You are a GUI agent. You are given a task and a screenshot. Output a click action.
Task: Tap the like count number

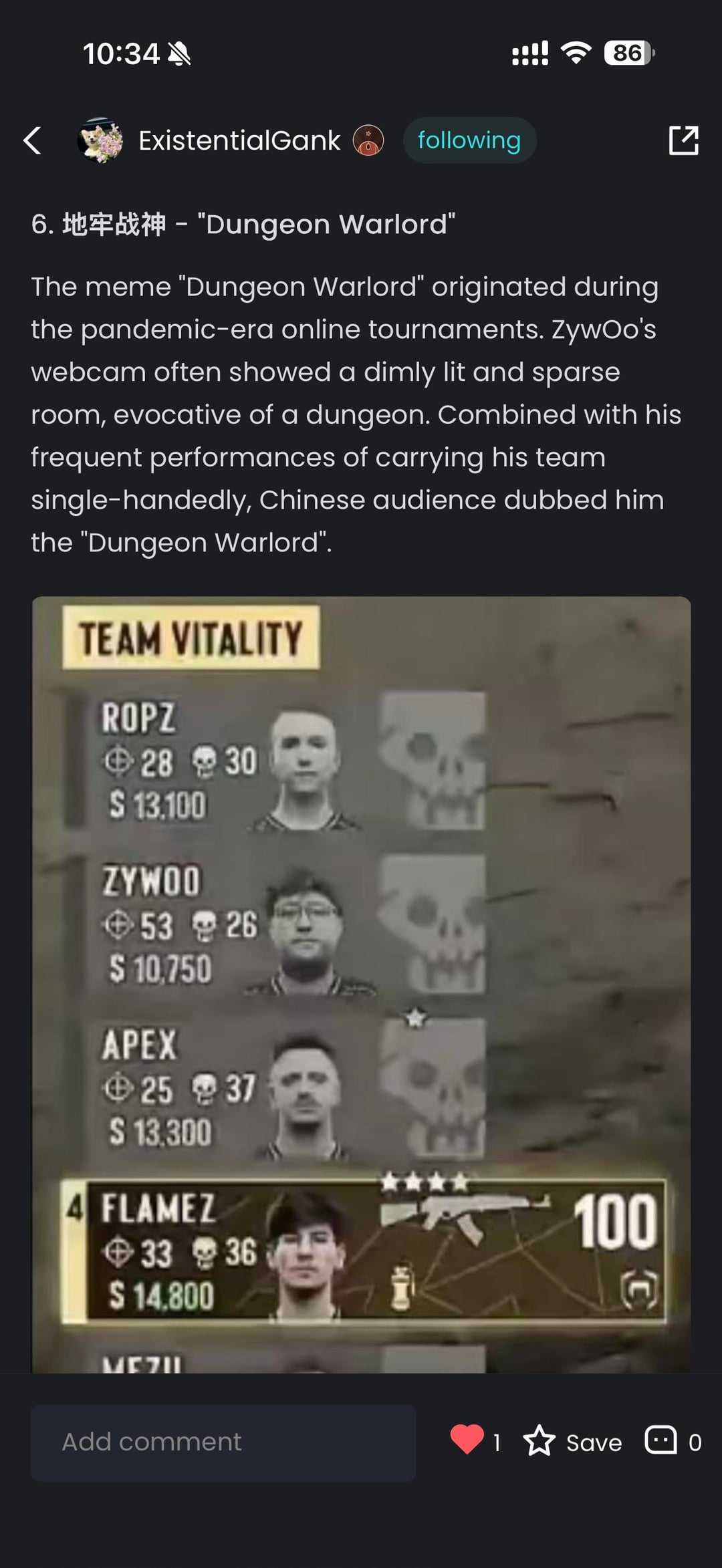click(497, 1442)
